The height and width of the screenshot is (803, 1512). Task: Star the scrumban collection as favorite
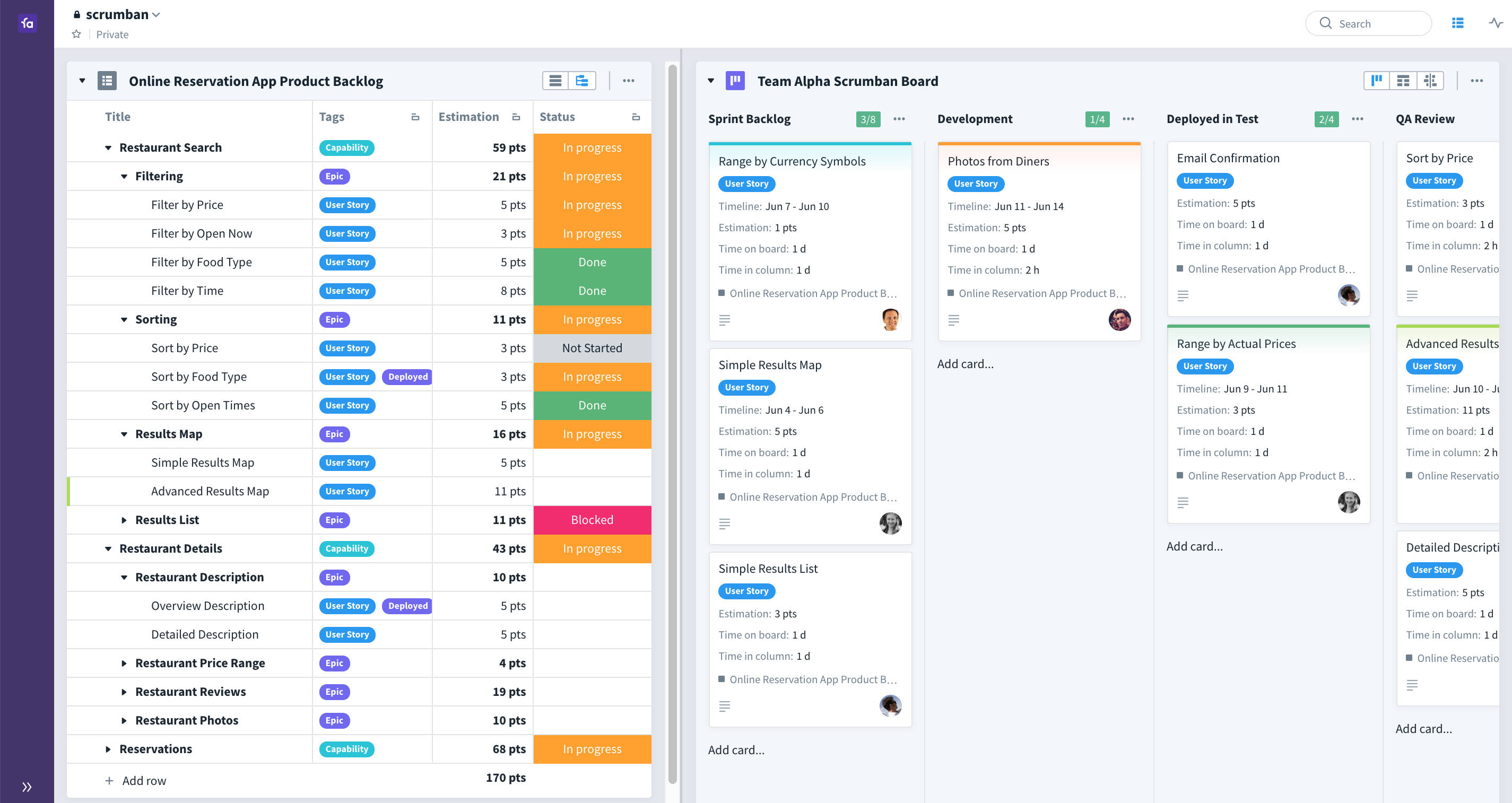point(76,34)
